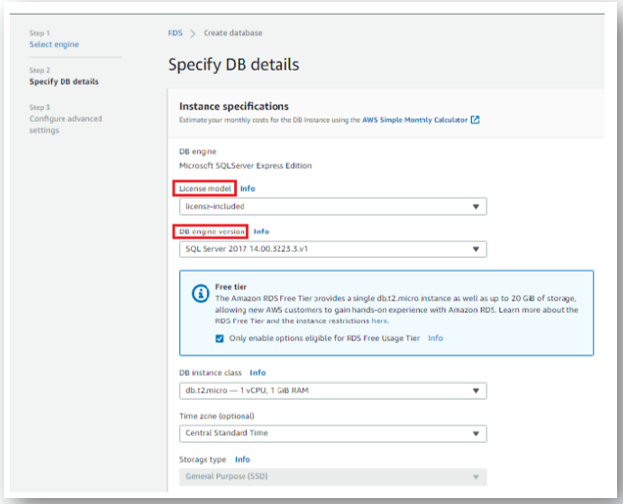Click Microsoft SQL Server Express Edition text

(245, 166)
